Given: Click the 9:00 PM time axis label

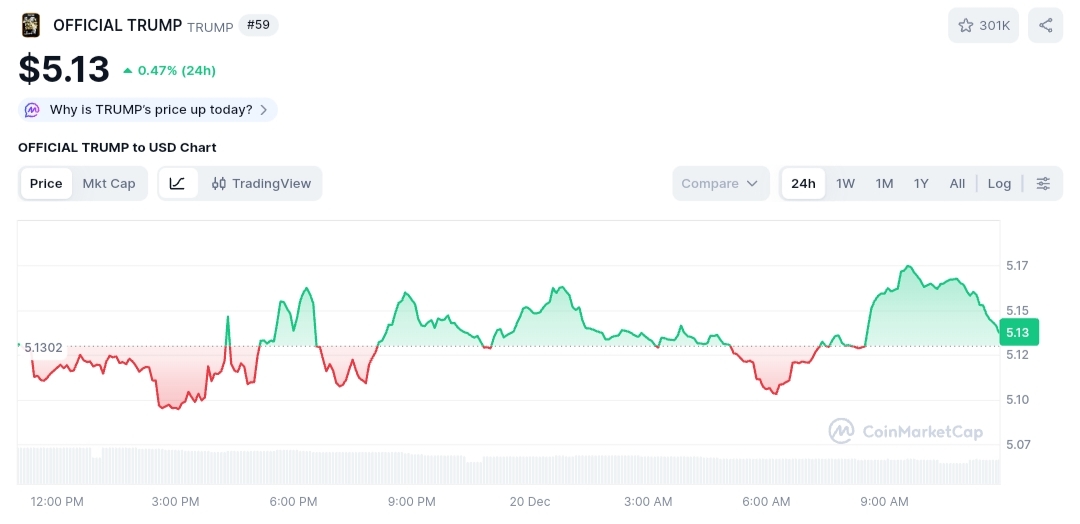Looking at the screenshot, I should 411,502.
